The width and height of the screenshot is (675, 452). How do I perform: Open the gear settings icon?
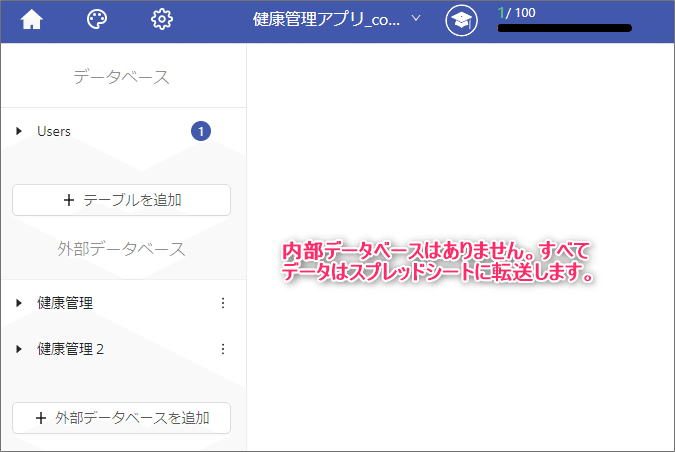[x=162, y=19]
